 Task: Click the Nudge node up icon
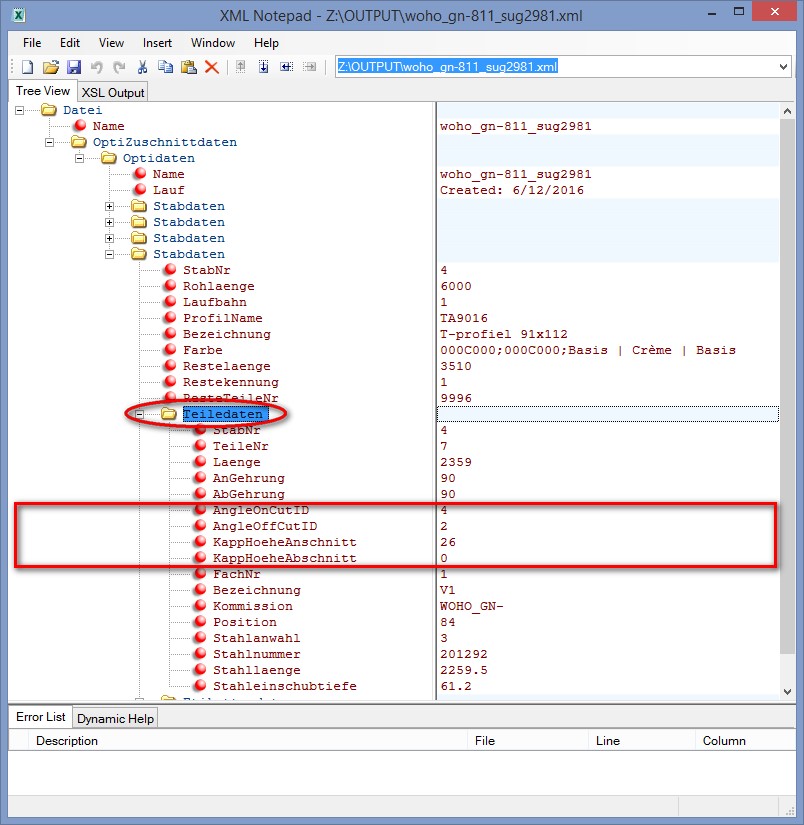[x=240, y=67]
